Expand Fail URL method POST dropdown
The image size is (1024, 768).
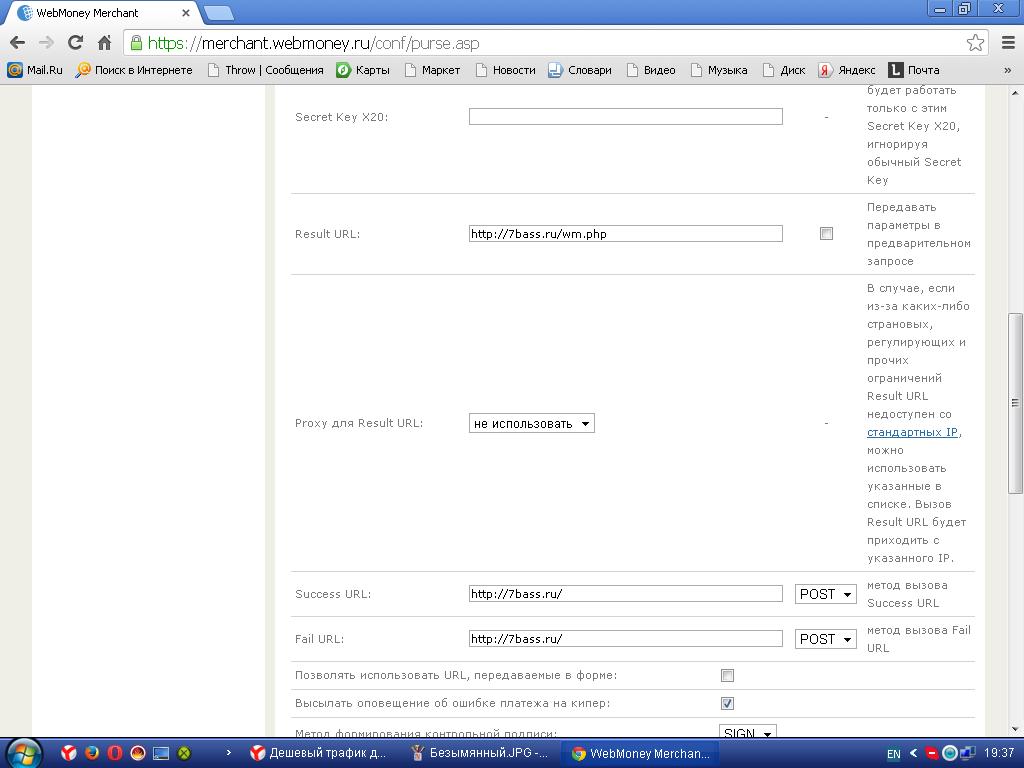(825, 639)
